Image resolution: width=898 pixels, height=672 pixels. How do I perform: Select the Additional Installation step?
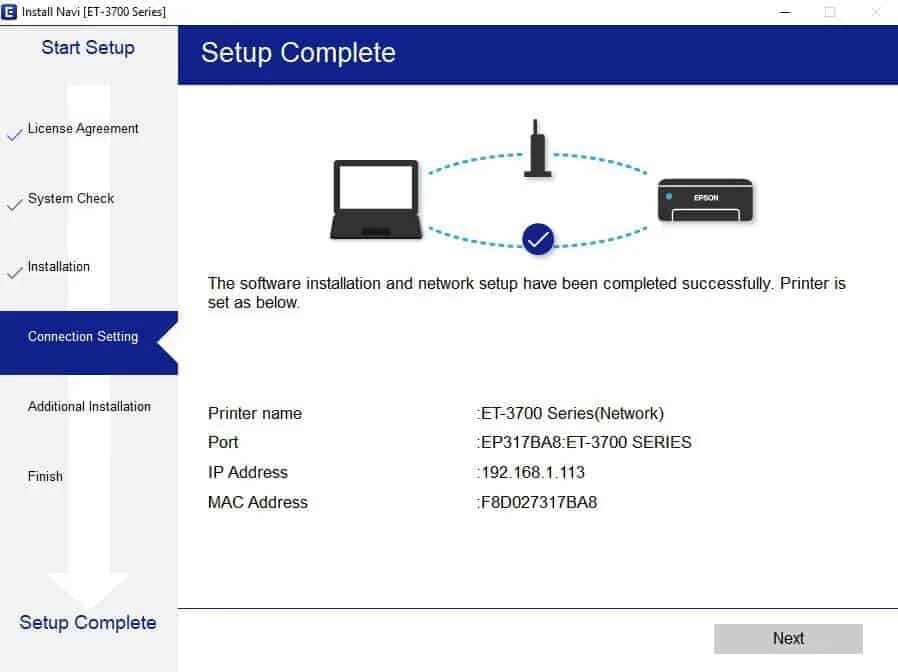89,406
